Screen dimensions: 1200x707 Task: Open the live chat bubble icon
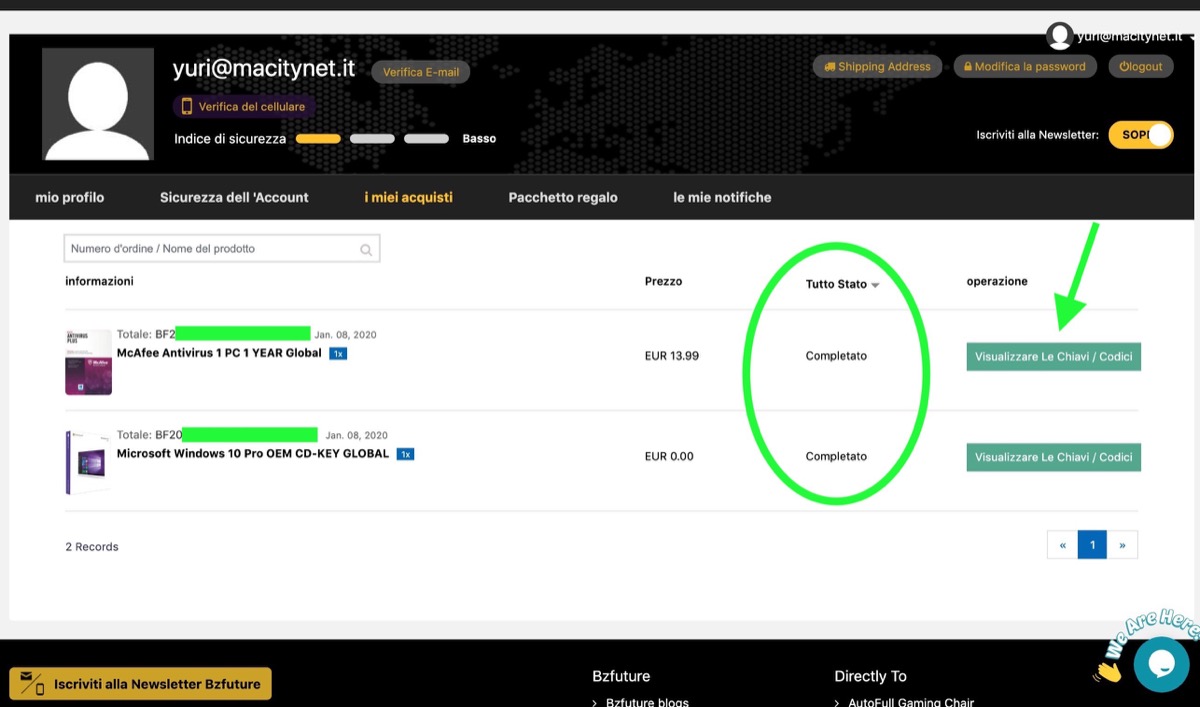pos(1162,665)
